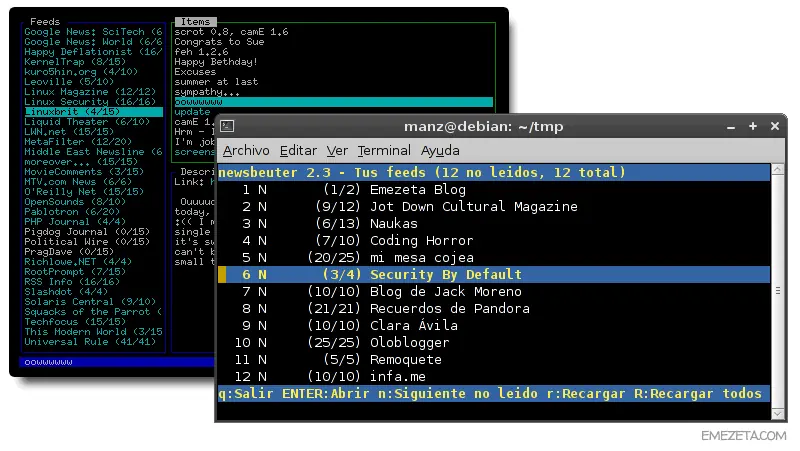Select Slashdot feed in Feeds list
The width and height of the screenshot is (800, 451).
[66, 292]
